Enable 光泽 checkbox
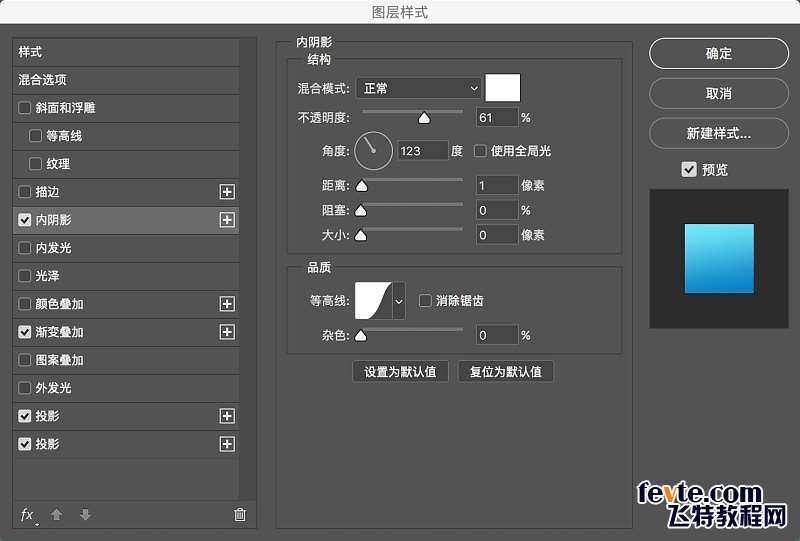800x541 pixels. [24, 276]
